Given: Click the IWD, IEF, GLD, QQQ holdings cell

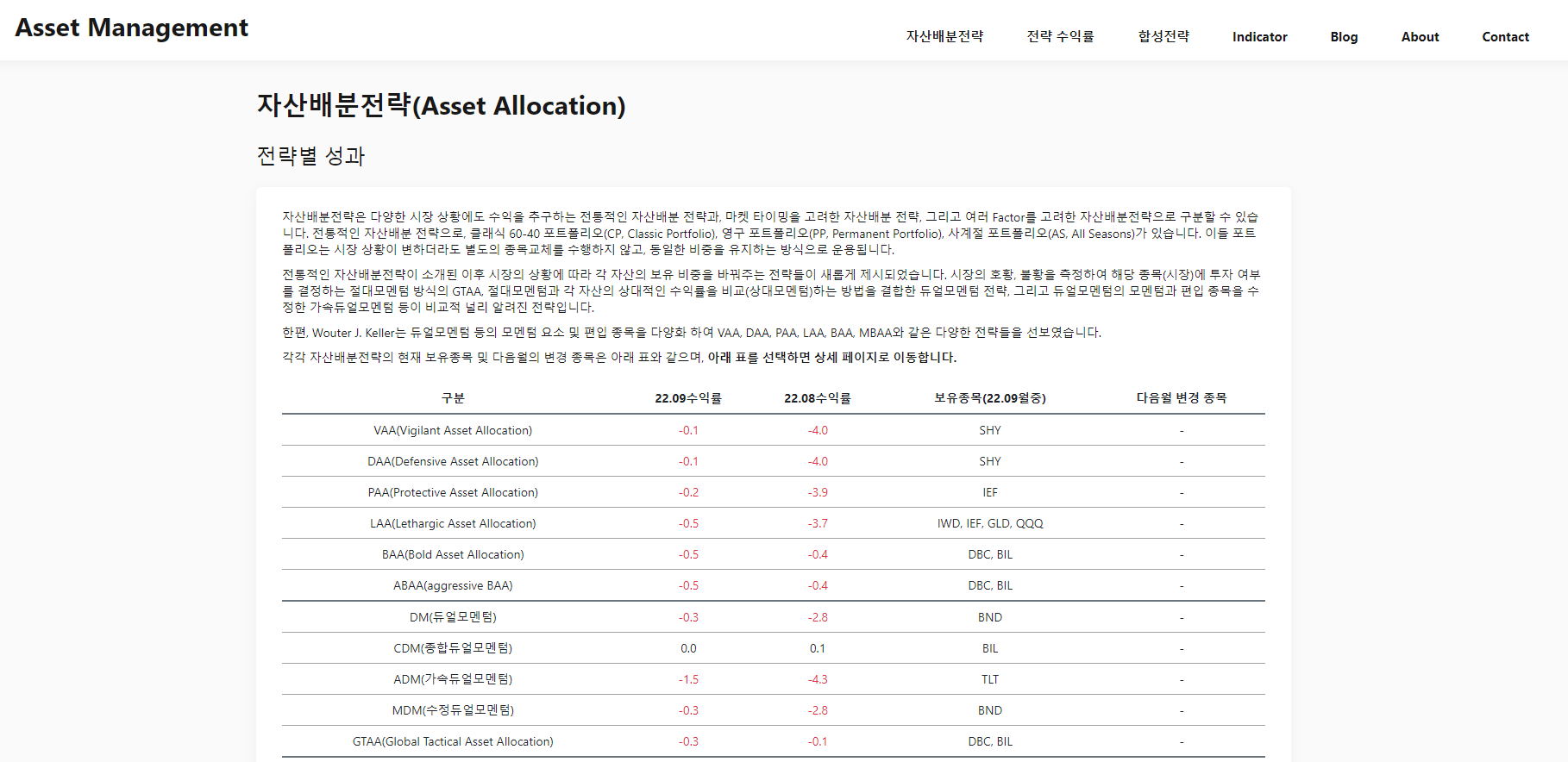Looking at the screenshot, I should (990, 523).
